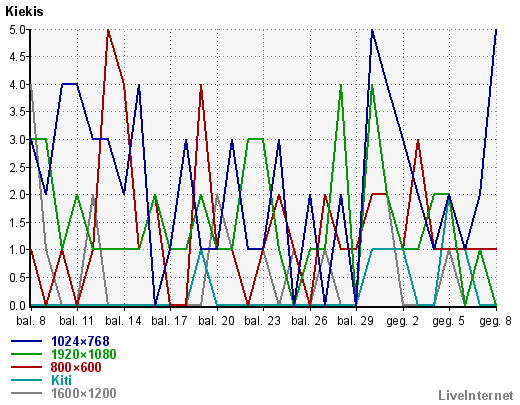Click the bal. 14 date label

point(123,321)
